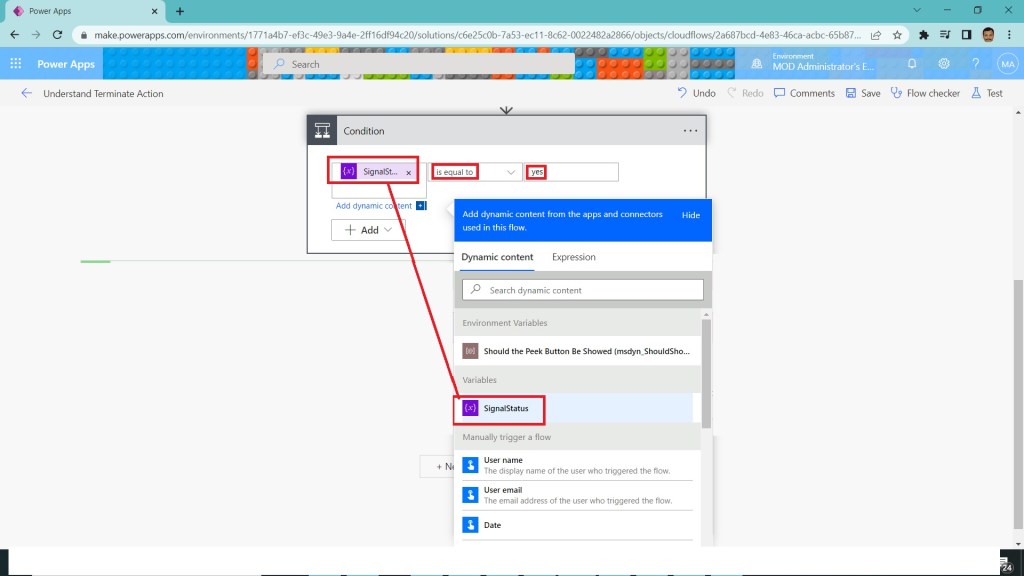1024x576 pixels.
Task: Open the settings gear icon
Action: click(x=944, y=64)
